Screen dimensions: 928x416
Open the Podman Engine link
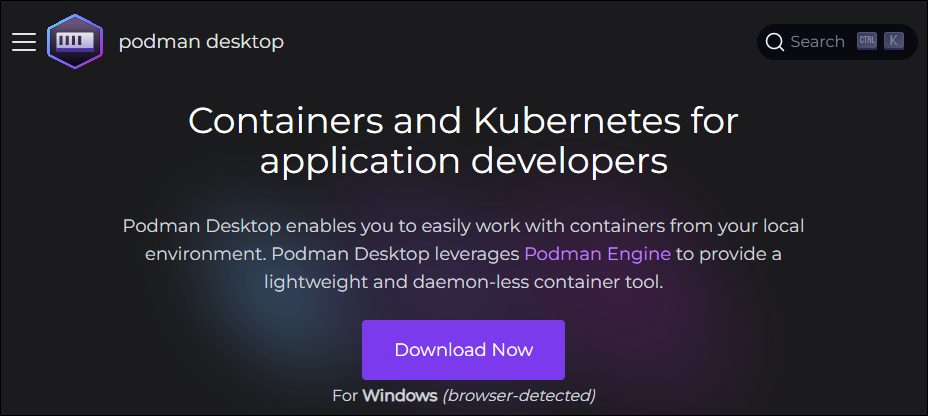pos(597,254)
